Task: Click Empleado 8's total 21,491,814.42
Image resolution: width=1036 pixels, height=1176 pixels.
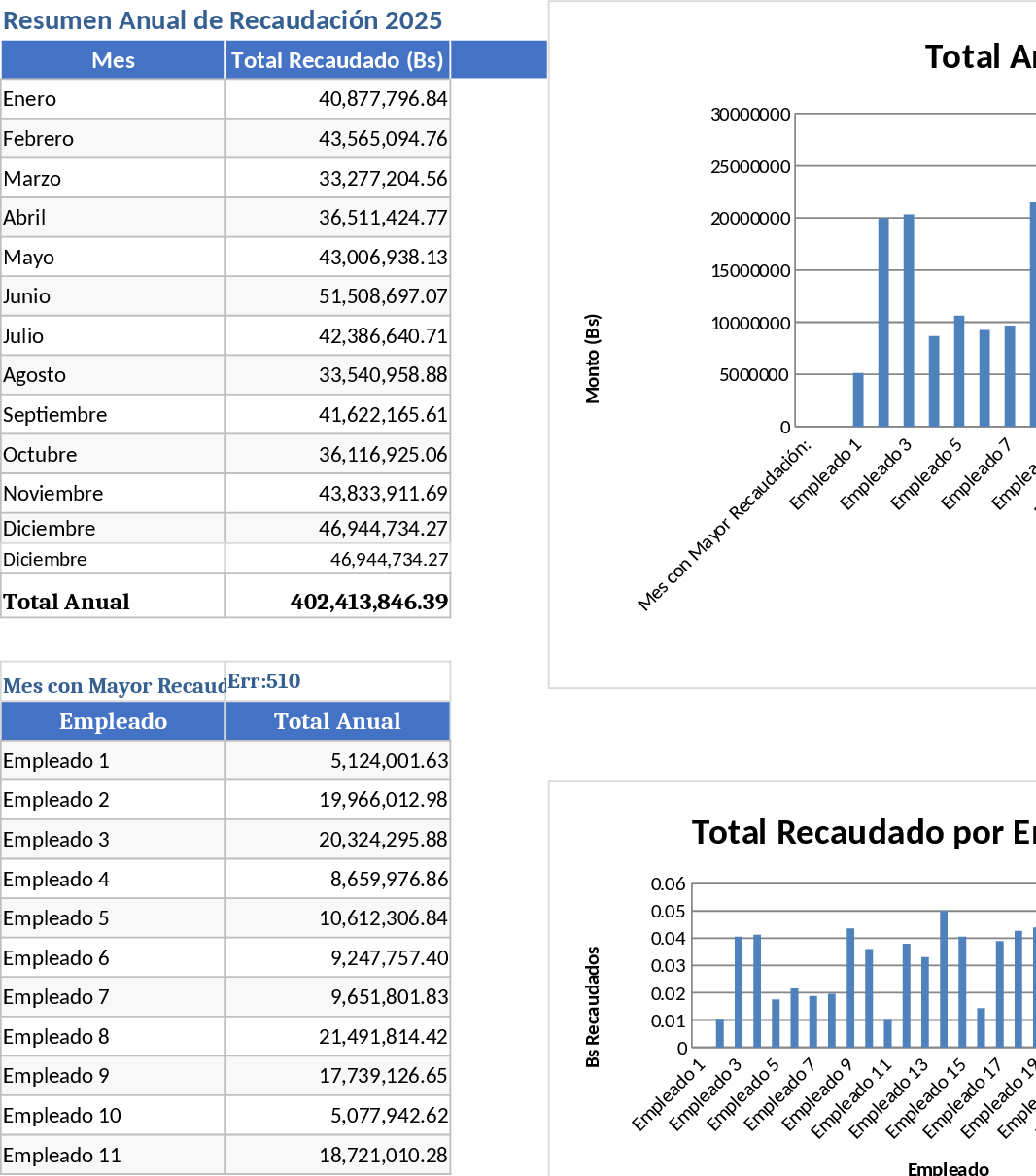Action: [x=382, y=1037]
